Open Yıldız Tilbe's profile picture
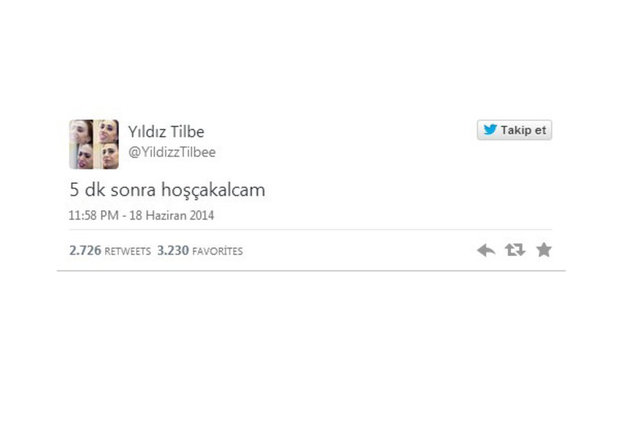Screen dimensions: 640x423 pos(94,144)
